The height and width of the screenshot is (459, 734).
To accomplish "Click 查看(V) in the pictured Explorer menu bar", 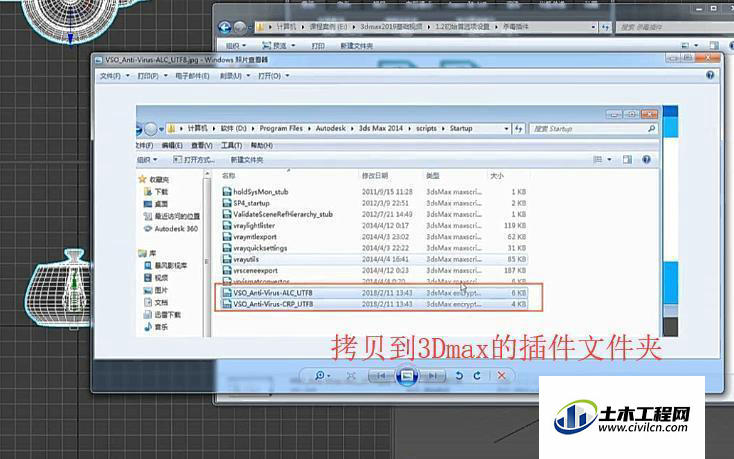I will tap(201, 146).
